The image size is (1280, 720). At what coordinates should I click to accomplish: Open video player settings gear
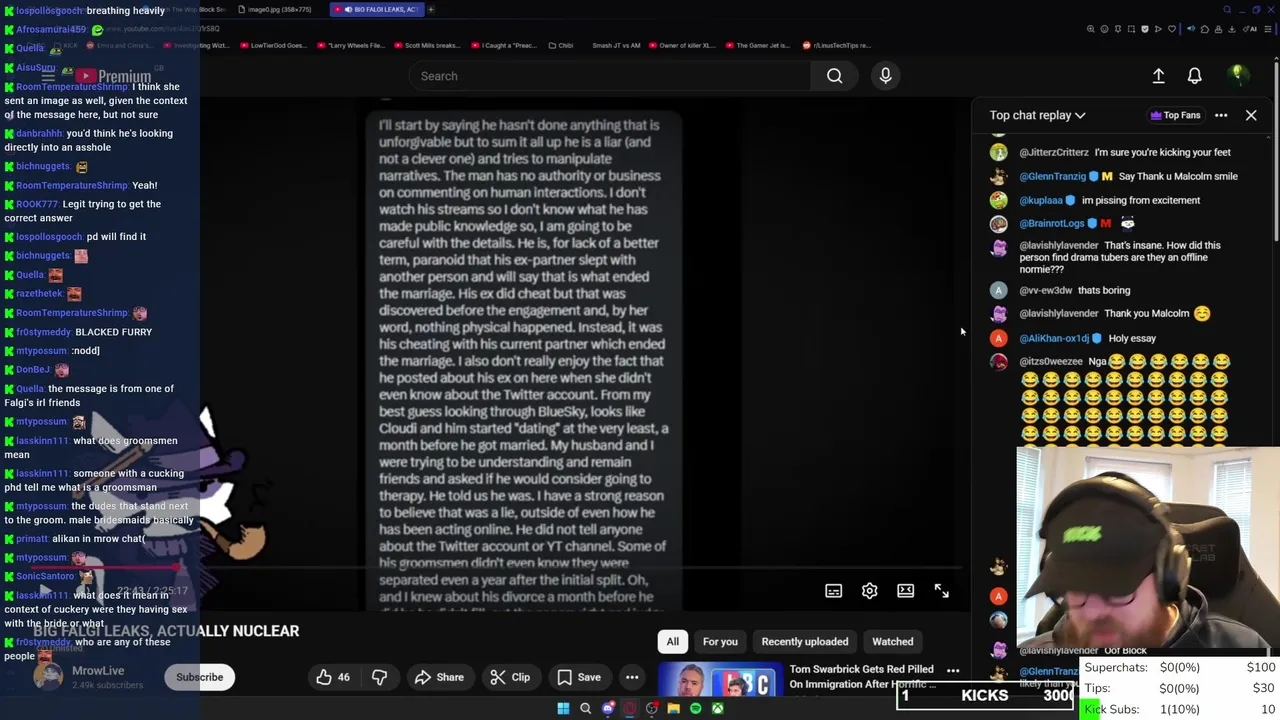tap(869, 591)
